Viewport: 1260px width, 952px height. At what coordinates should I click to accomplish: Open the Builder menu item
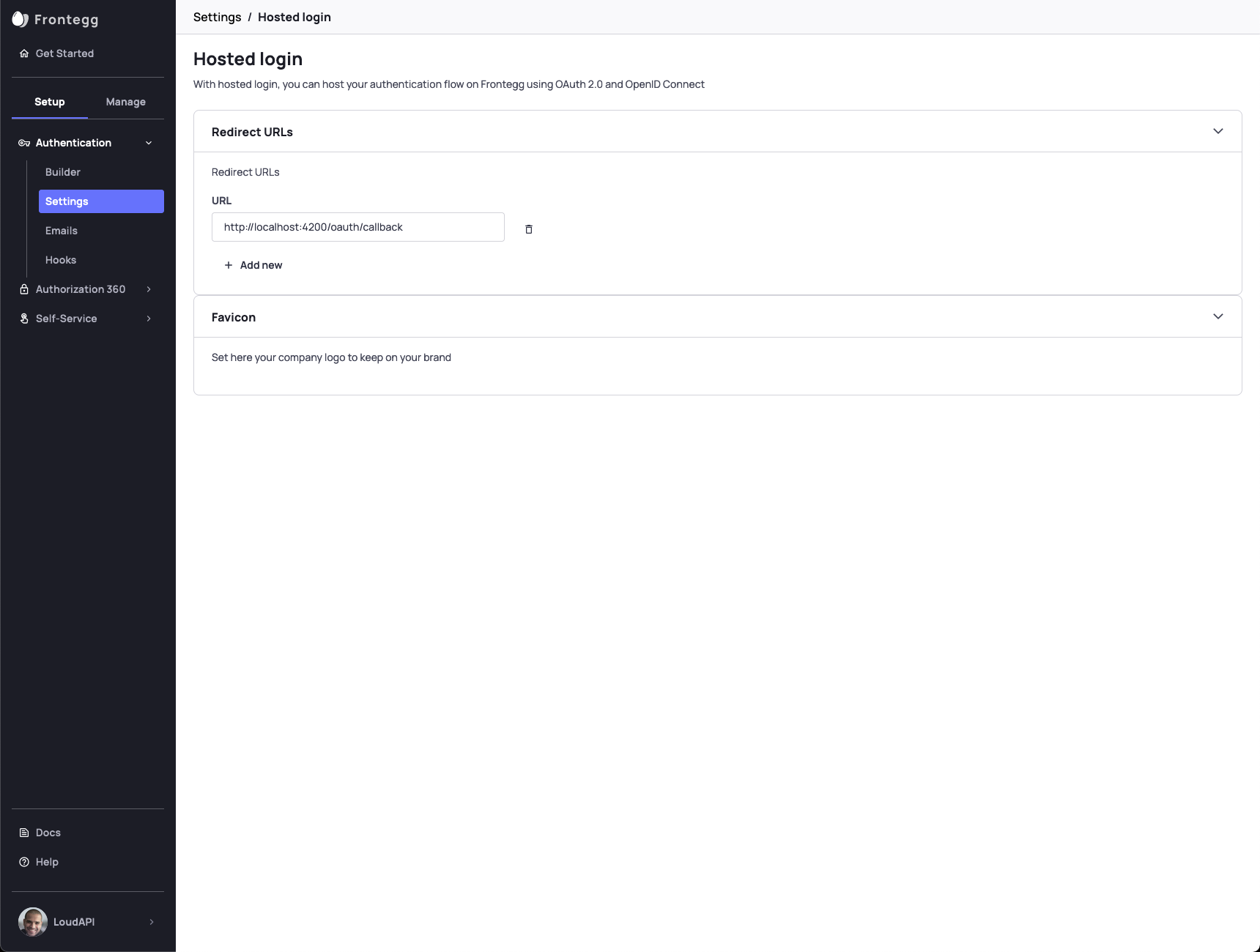[x=63, y=172]
